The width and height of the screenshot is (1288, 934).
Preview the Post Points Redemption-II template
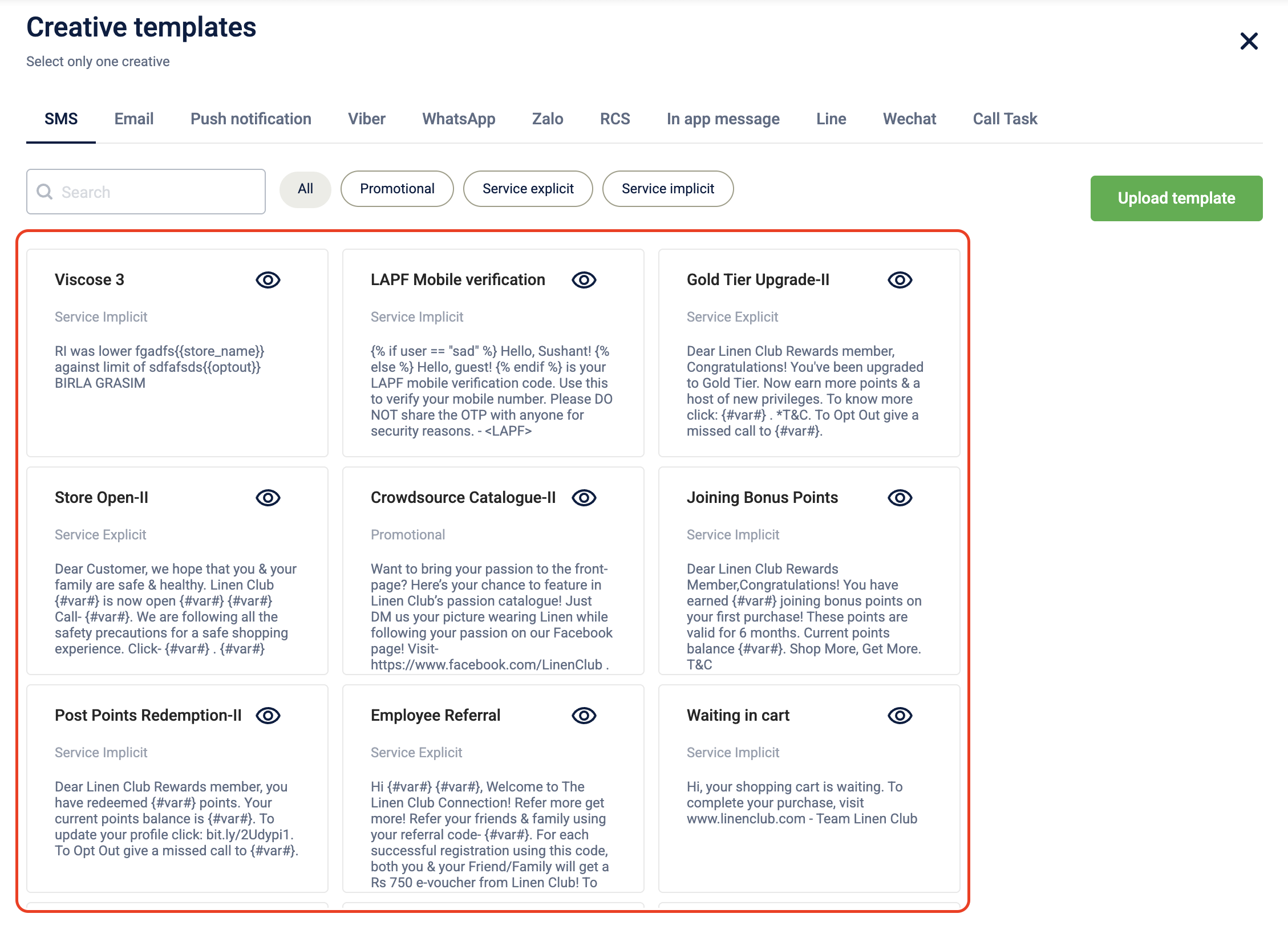268,716
